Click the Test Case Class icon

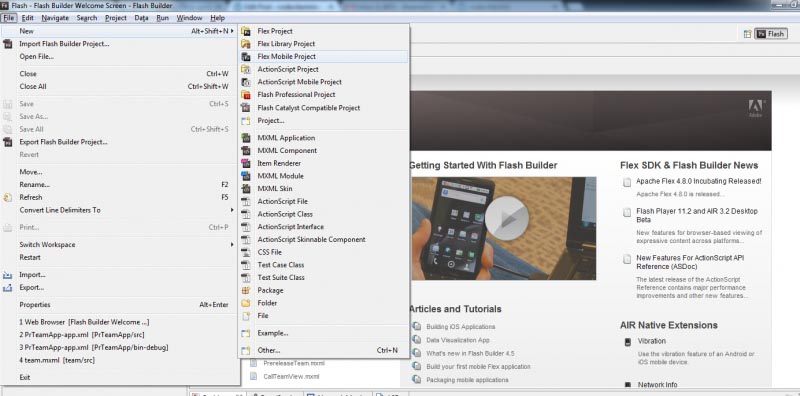[246, 265]
